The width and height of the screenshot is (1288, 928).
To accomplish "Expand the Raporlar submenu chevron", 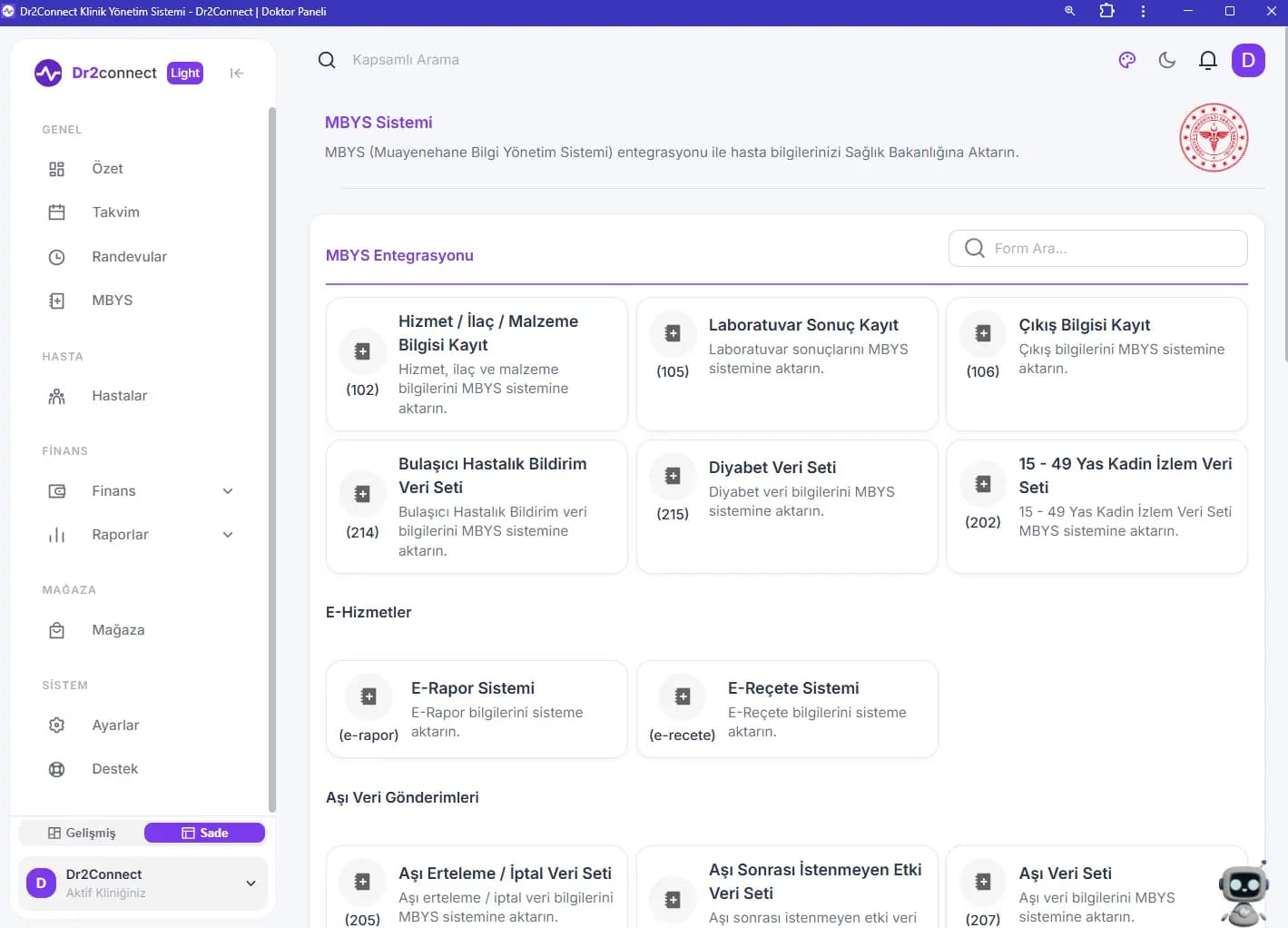I will [x=228, y=535].
